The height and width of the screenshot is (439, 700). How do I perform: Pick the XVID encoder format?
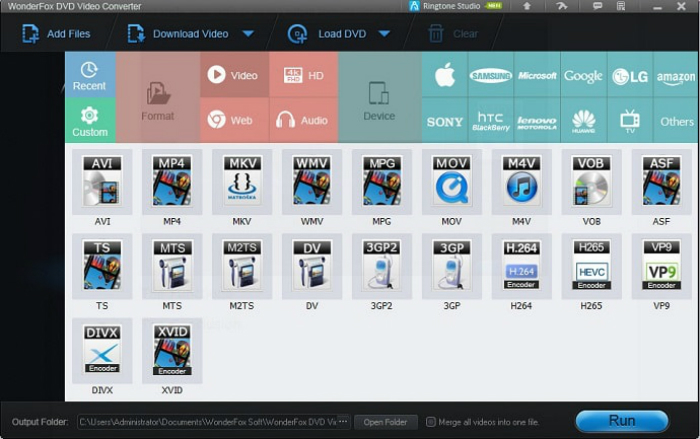172,351
